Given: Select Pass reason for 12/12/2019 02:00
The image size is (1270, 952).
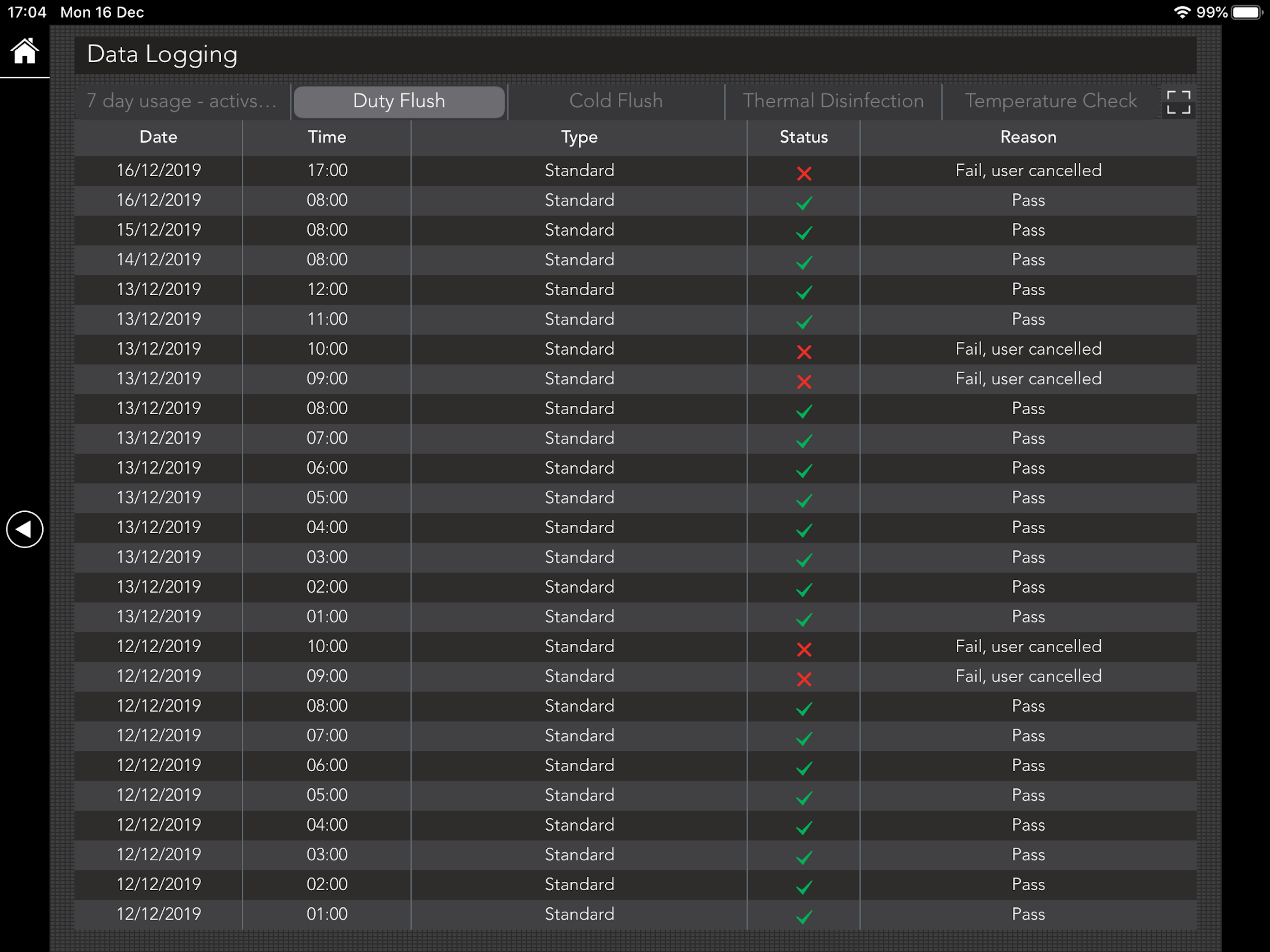Looking at the screenshot, I should pos(1028,885).
